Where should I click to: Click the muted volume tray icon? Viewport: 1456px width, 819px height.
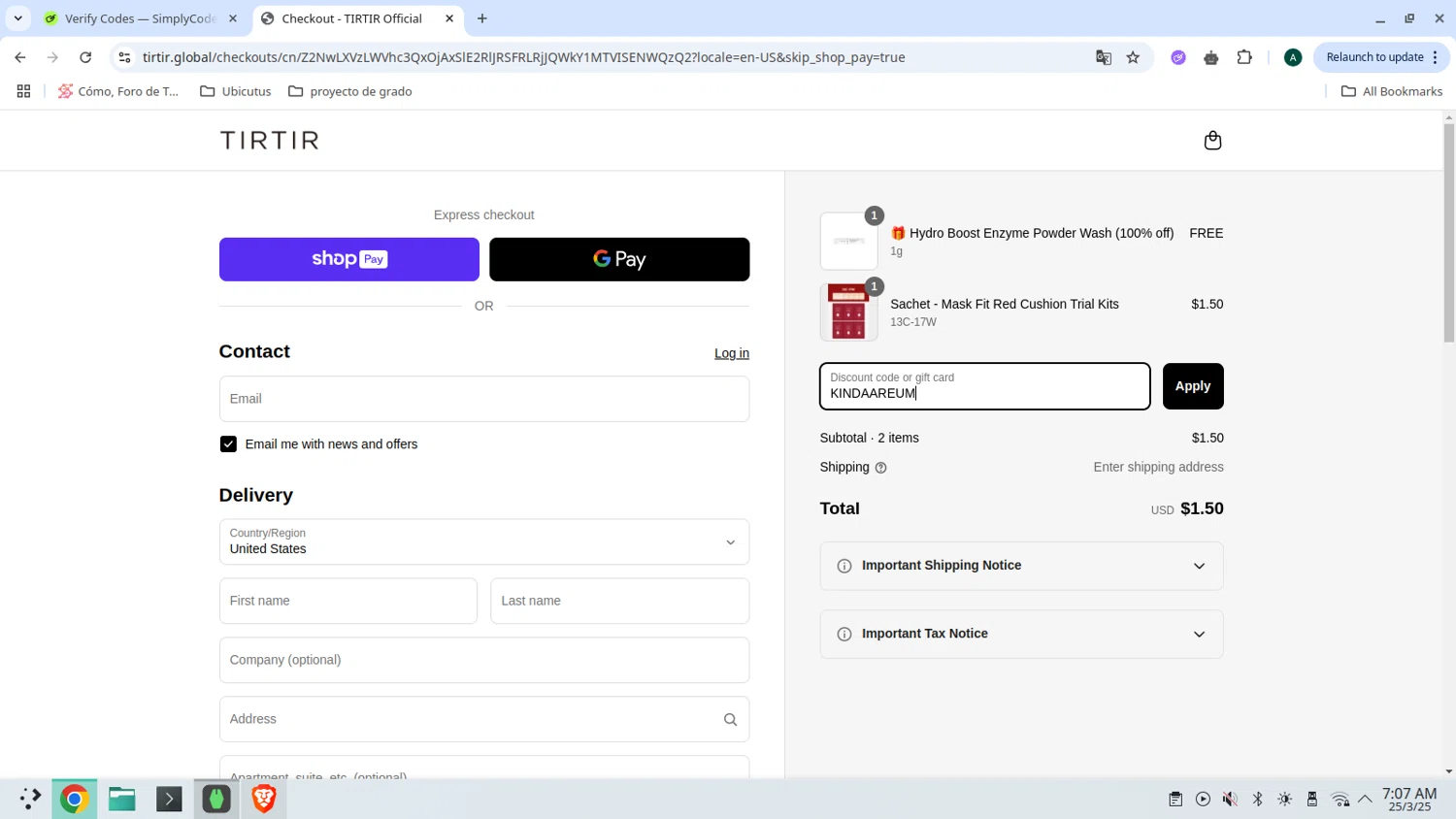(x=1230, y=800)
